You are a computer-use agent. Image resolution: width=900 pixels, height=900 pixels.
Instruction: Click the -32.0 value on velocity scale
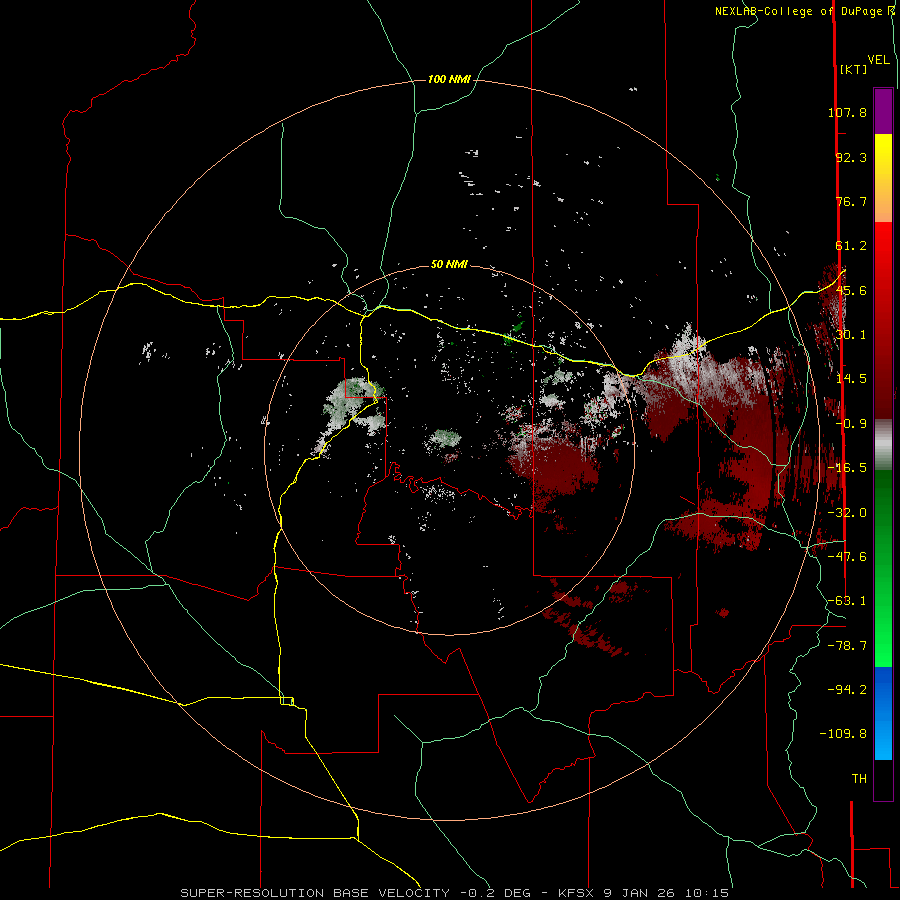[x=847, y=513]
